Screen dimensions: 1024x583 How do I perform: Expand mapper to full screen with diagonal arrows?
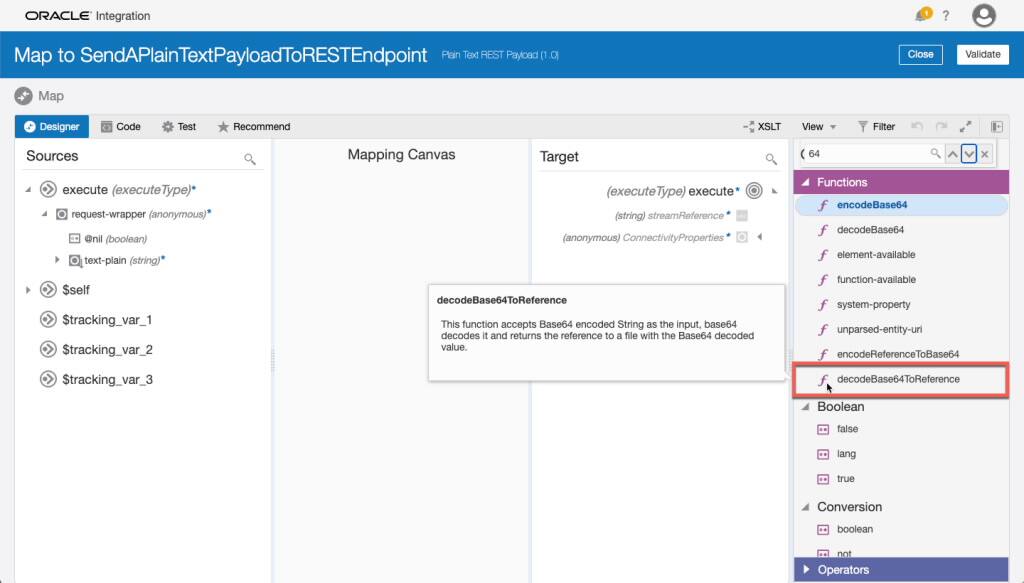(x=966, y=126)
